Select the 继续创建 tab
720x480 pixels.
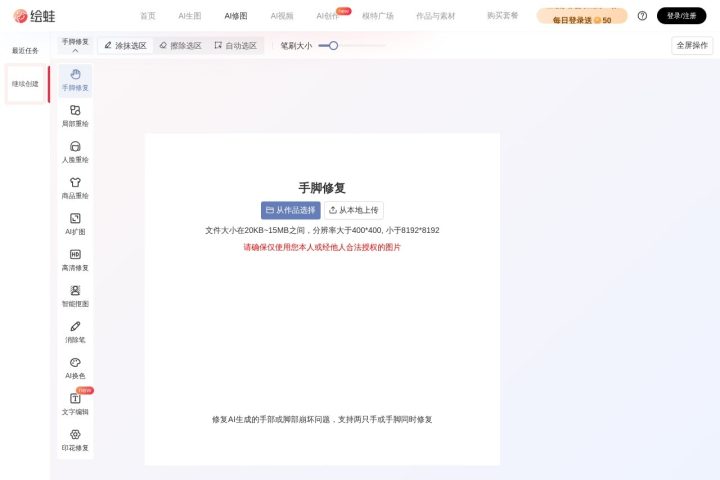pos(25,84)
